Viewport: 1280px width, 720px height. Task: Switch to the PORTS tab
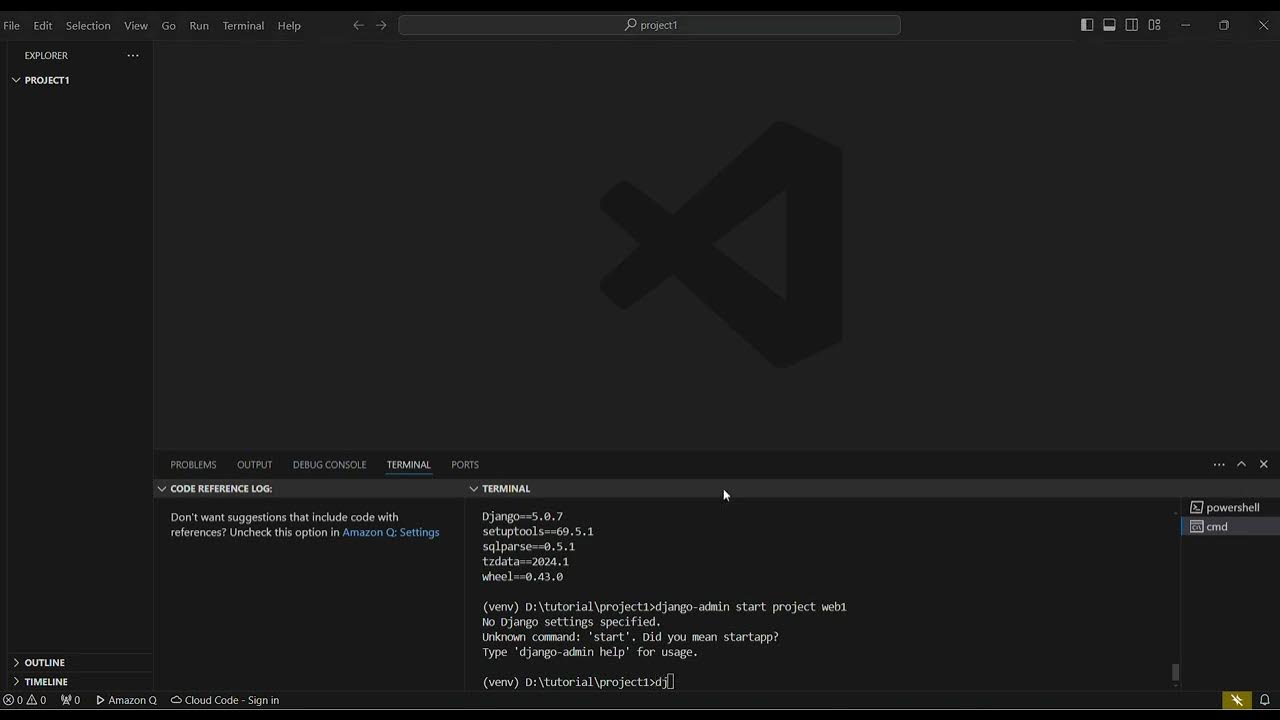[465, 465]
